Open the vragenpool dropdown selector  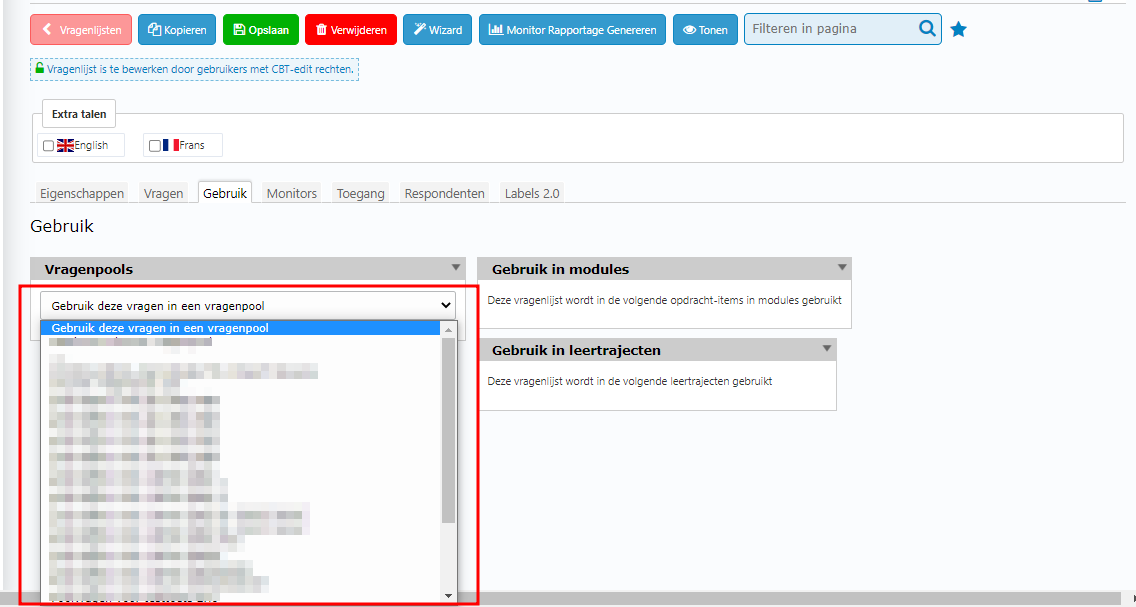point(247,306)
